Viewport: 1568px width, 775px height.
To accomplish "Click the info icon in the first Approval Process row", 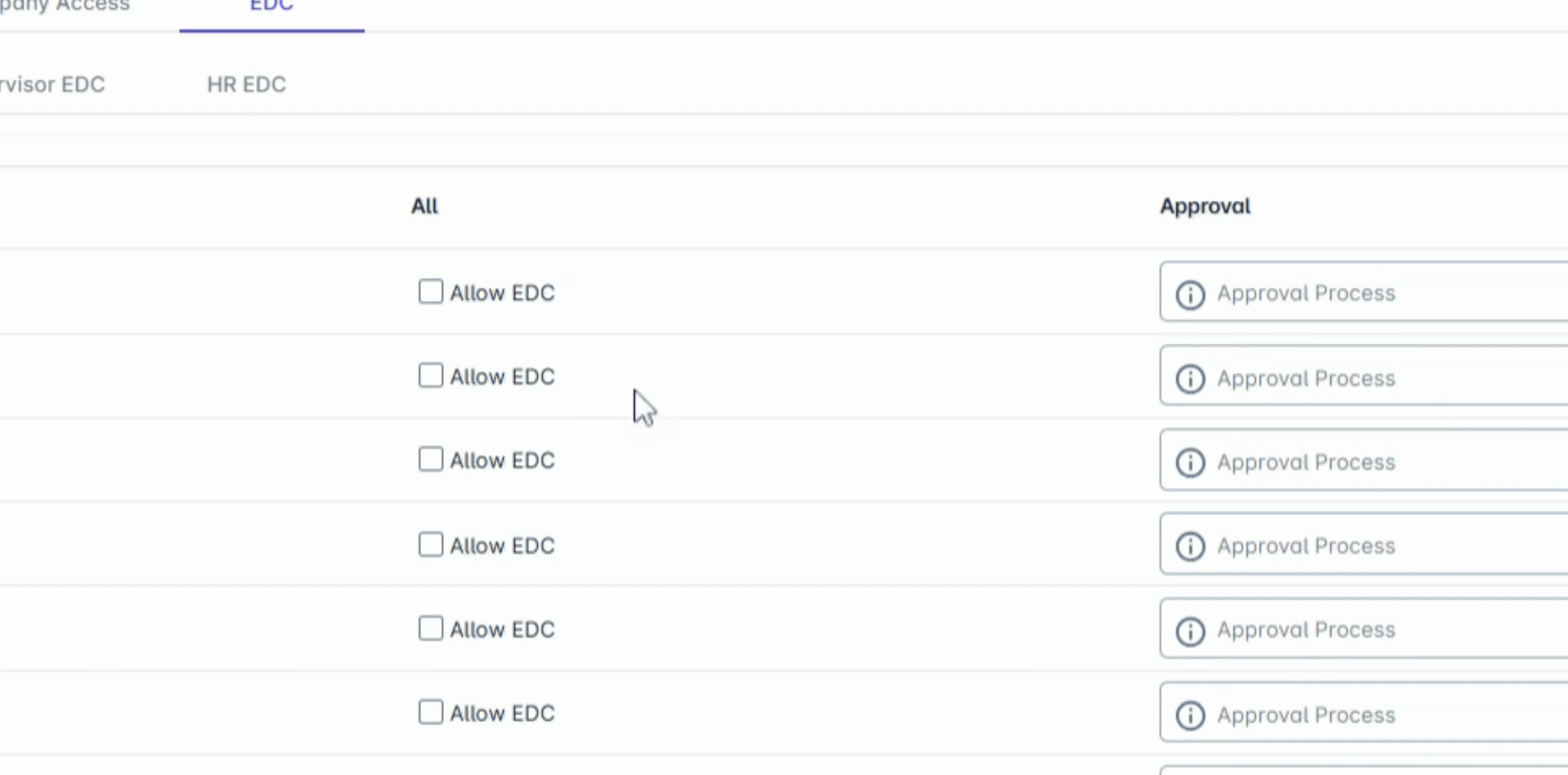I will coord(1190,294).
